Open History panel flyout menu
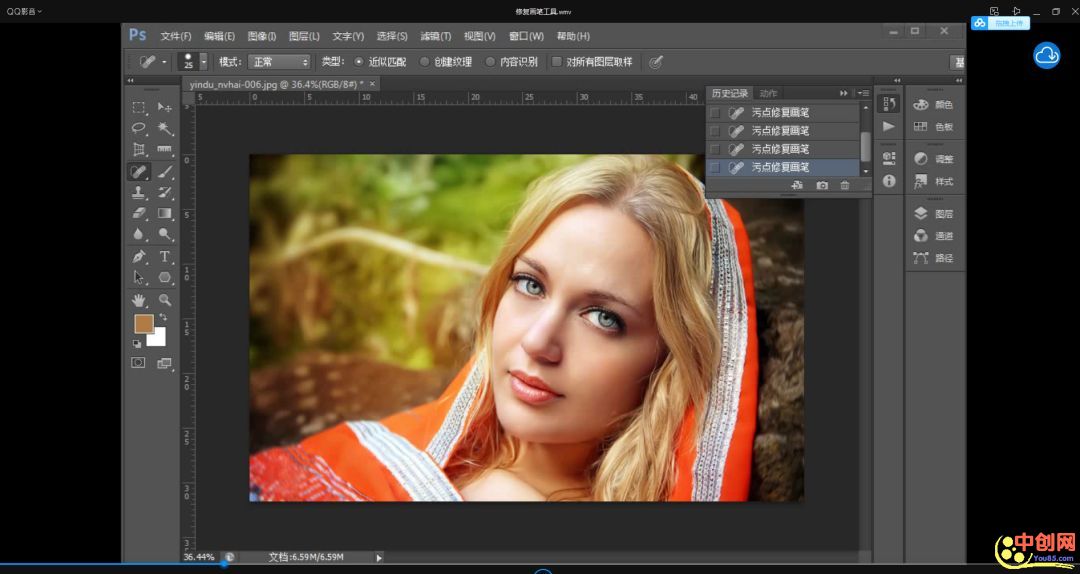 862,93
